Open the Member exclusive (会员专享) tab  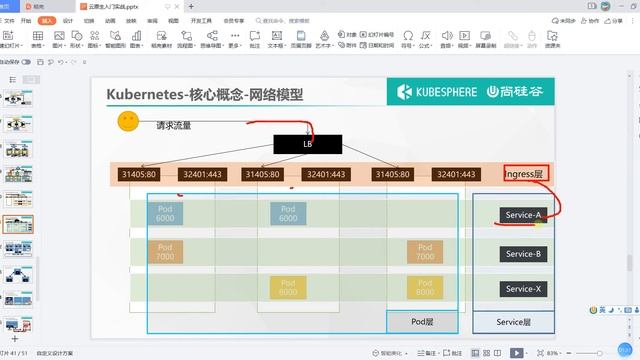233,21
